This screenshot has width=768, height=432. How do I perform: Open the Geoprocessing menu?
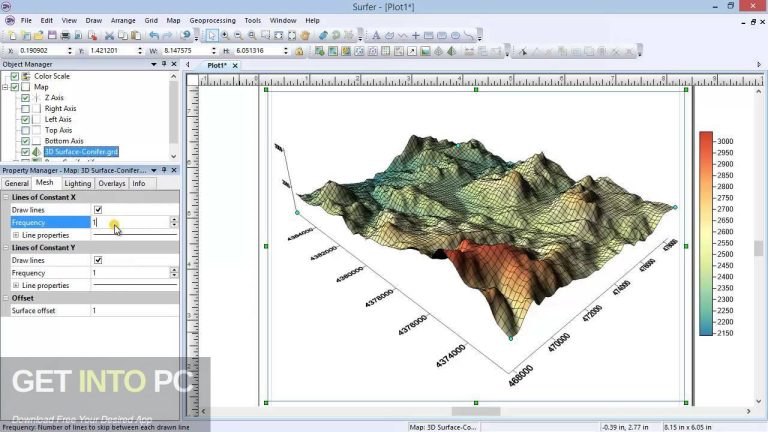pyautogui.click(x=213, y=20)
